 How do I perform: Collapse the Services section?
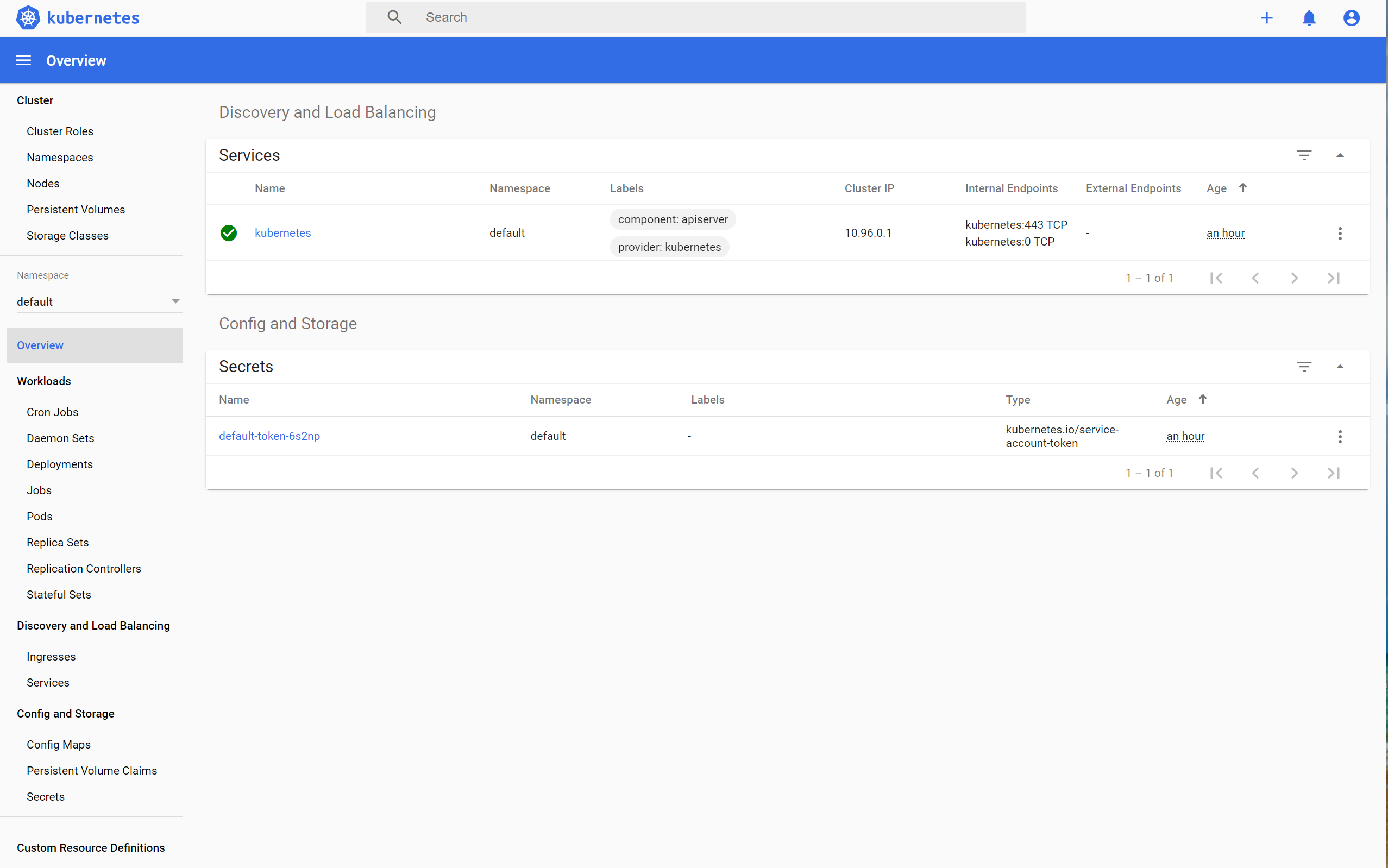(x=1340, y=155)
